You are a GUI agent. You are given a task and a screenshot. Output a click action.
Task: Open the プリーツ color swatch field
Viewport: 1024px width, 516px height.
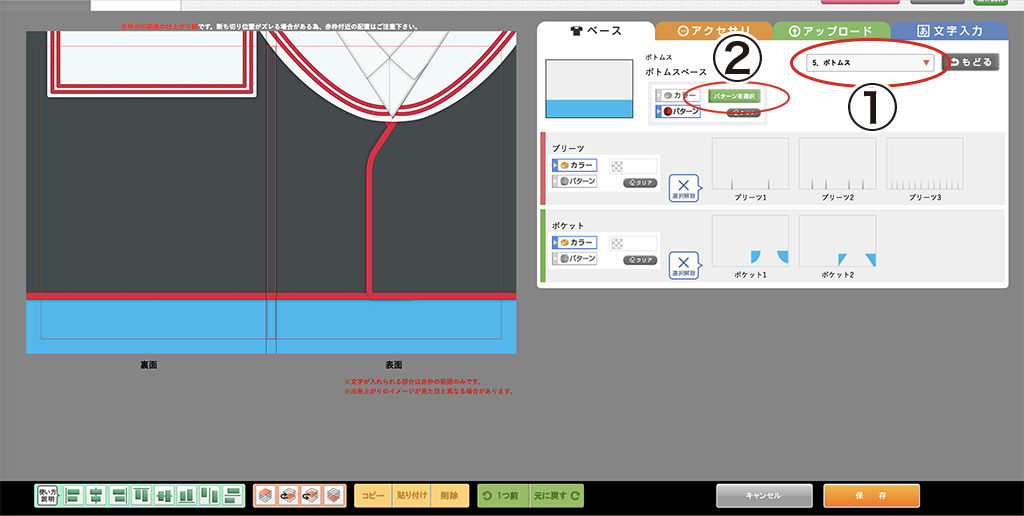(633, 167)
